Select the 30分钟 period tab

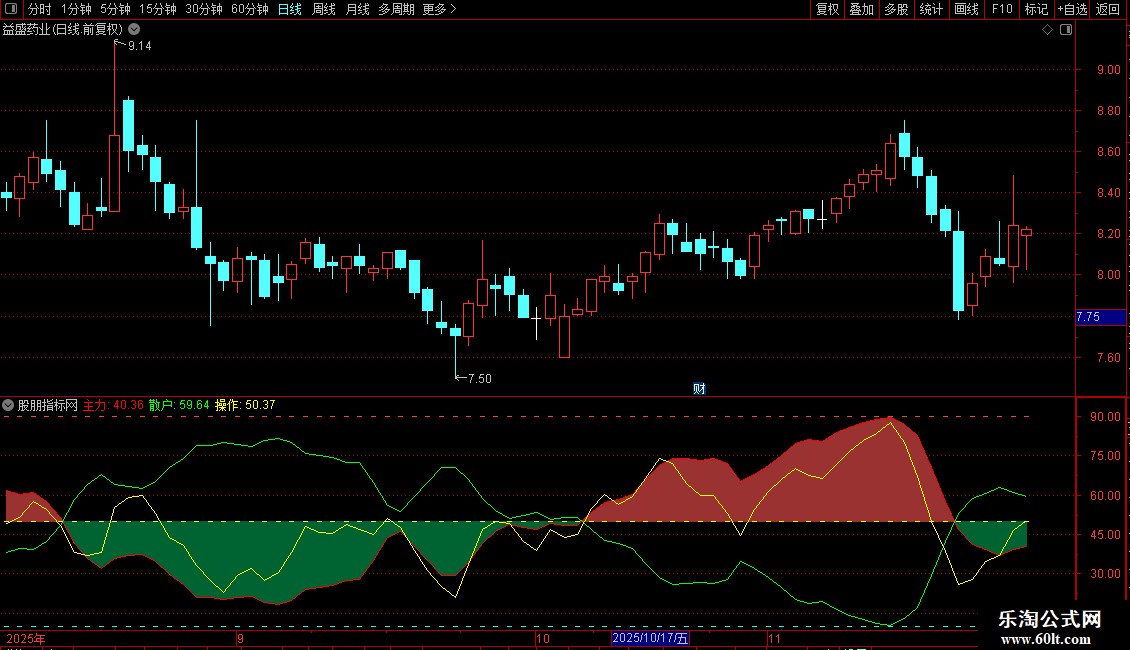(x=203, y=9)
